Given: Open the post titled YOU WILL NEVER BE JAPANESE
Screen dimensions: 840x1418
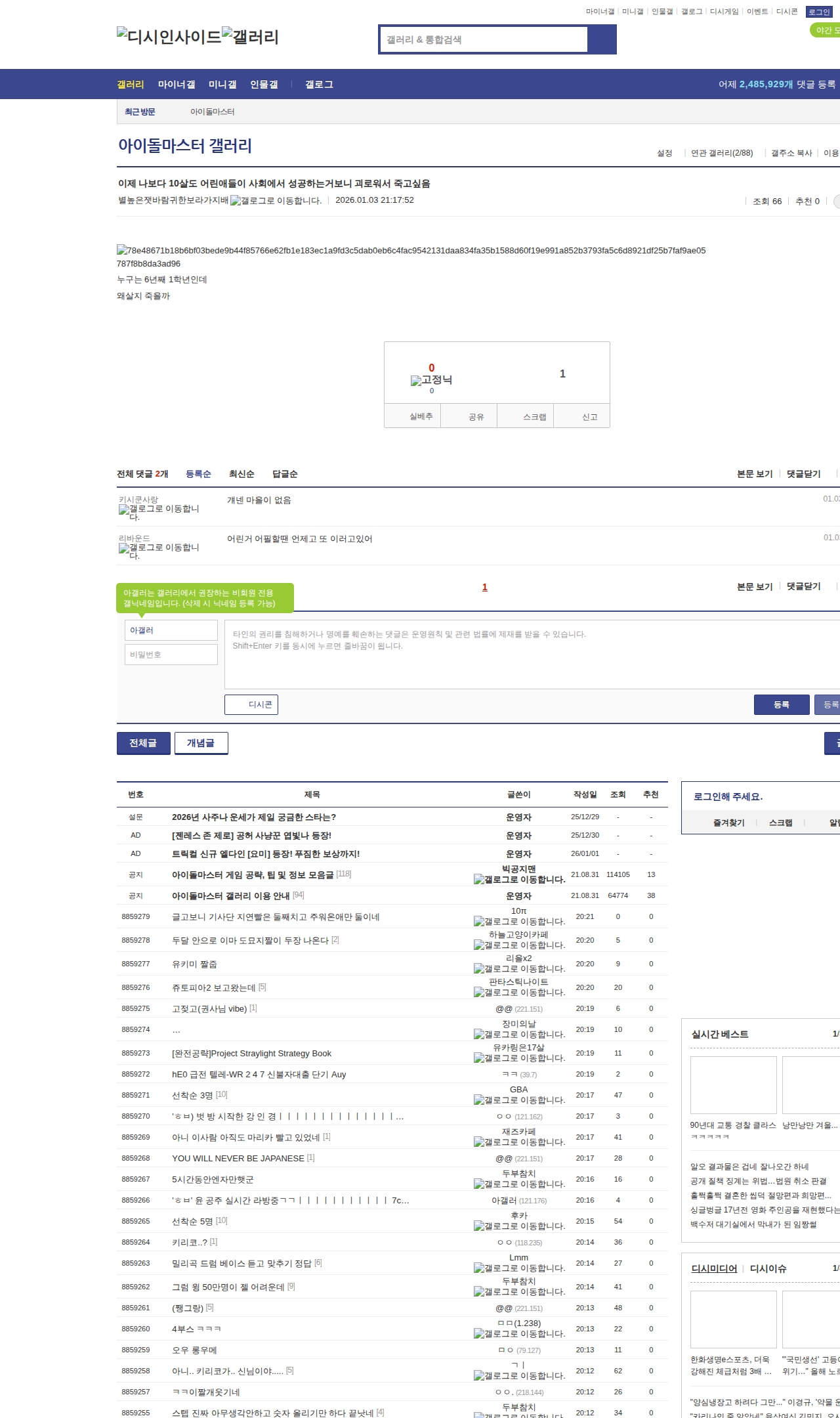Looking at the screenshot, I should [x=238, y=1158].
